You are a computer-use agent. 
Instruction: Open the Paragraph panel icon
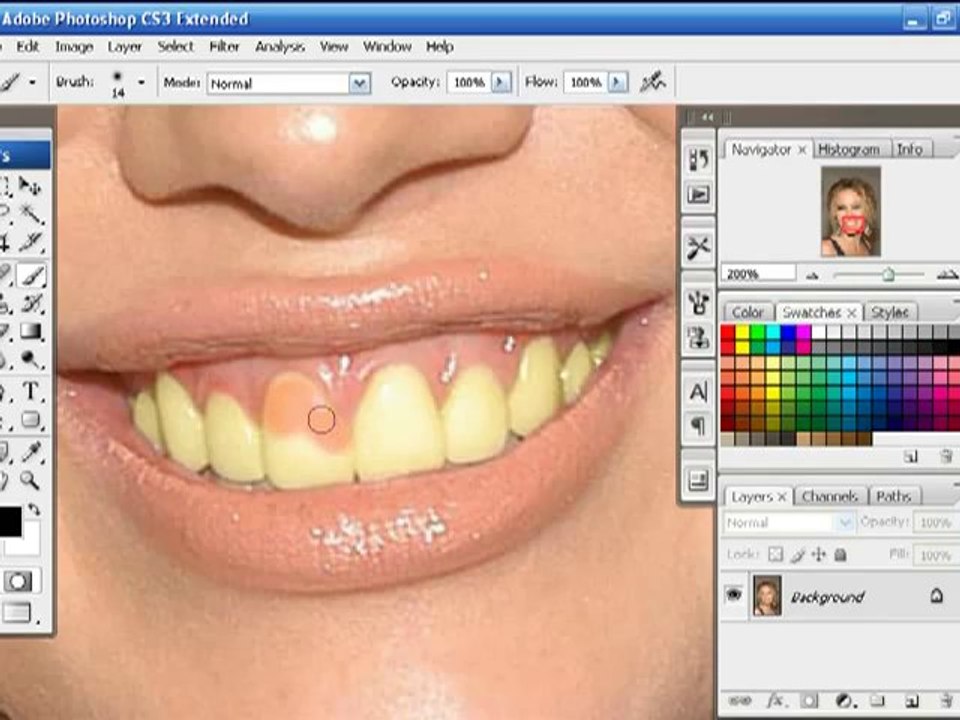click(x=699, y=425)
